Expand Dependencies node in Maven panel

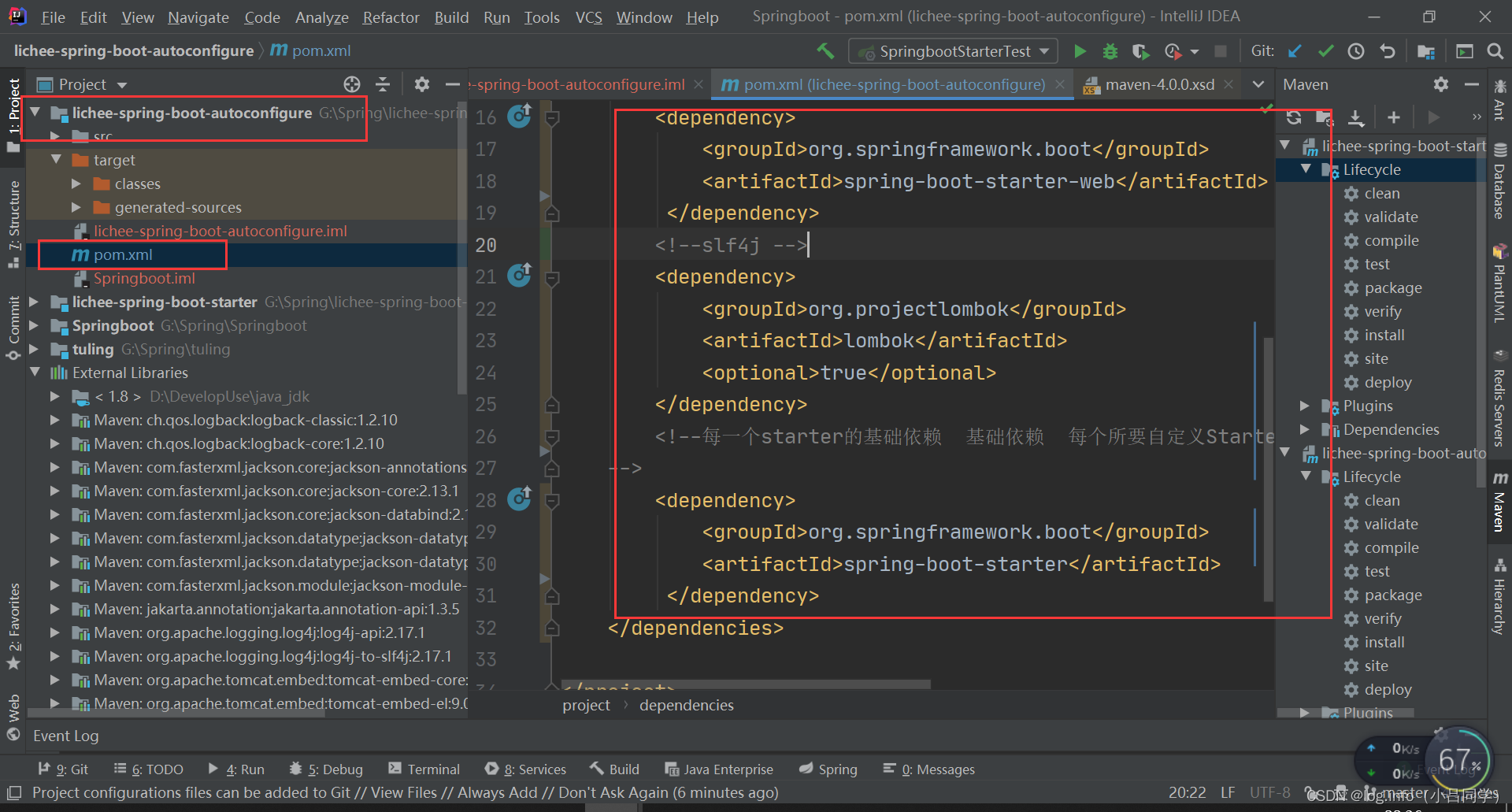pyautogui.click(x=1304, y=429)
